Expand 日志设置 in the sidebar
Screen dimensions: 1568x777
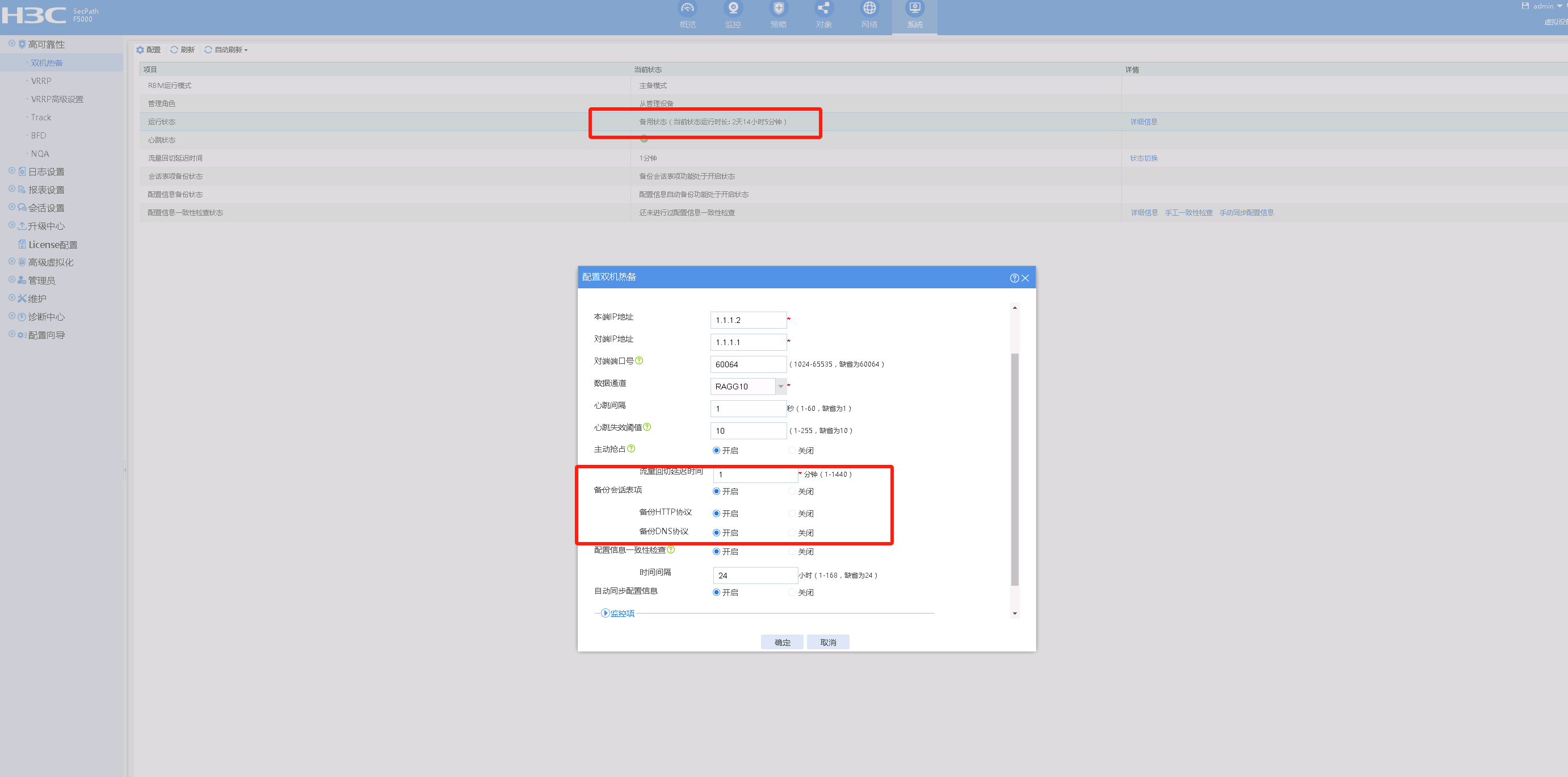(45, 172)
